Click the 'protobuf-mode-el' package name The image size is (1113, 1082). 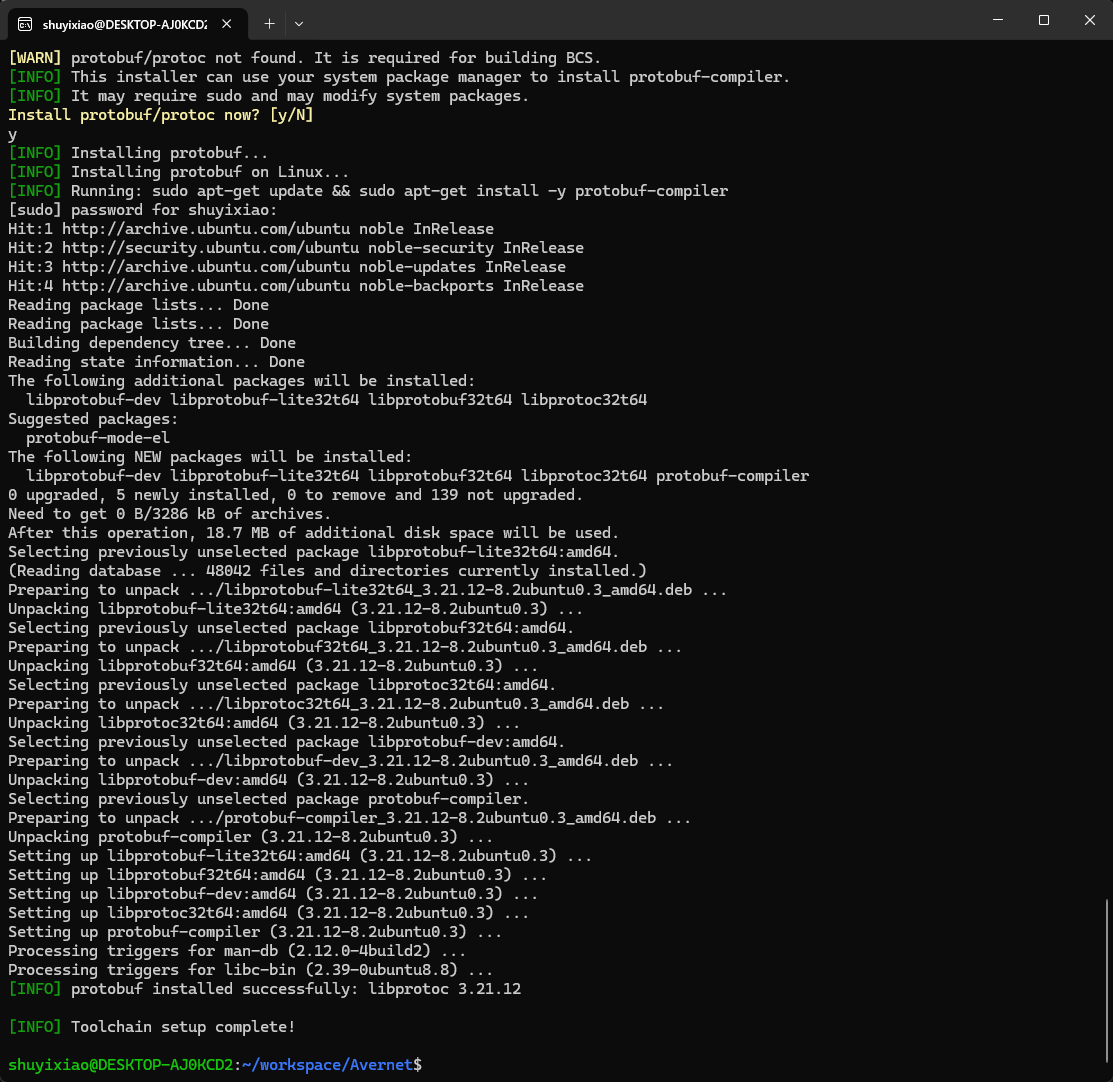pyautogui.click(x=98, y=438)
